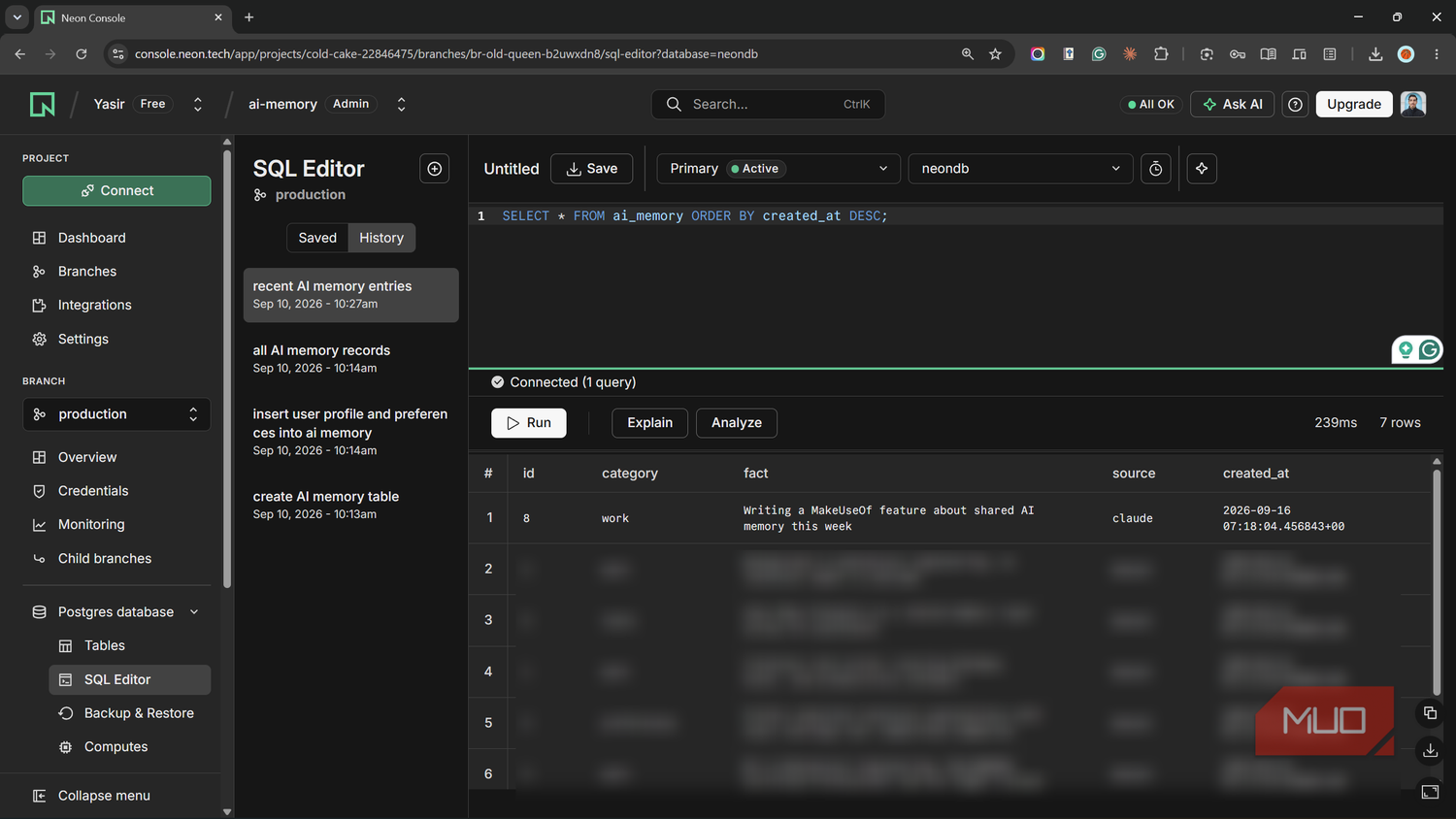This screenshot has height=819, width=1456.
Task: Click the green Connect button
Action: coord(116,191)
